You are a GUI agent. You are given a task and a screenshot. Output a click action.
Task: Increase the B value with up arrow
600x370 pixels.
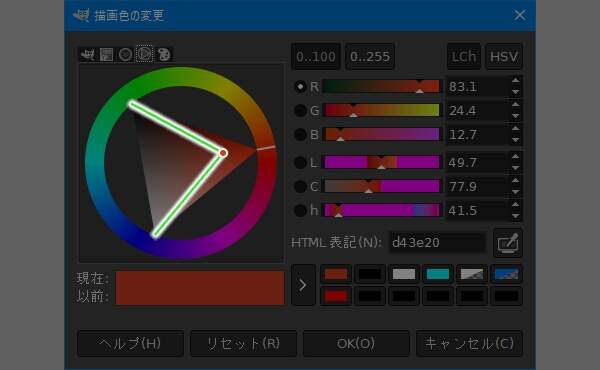(x=515, y=128)
